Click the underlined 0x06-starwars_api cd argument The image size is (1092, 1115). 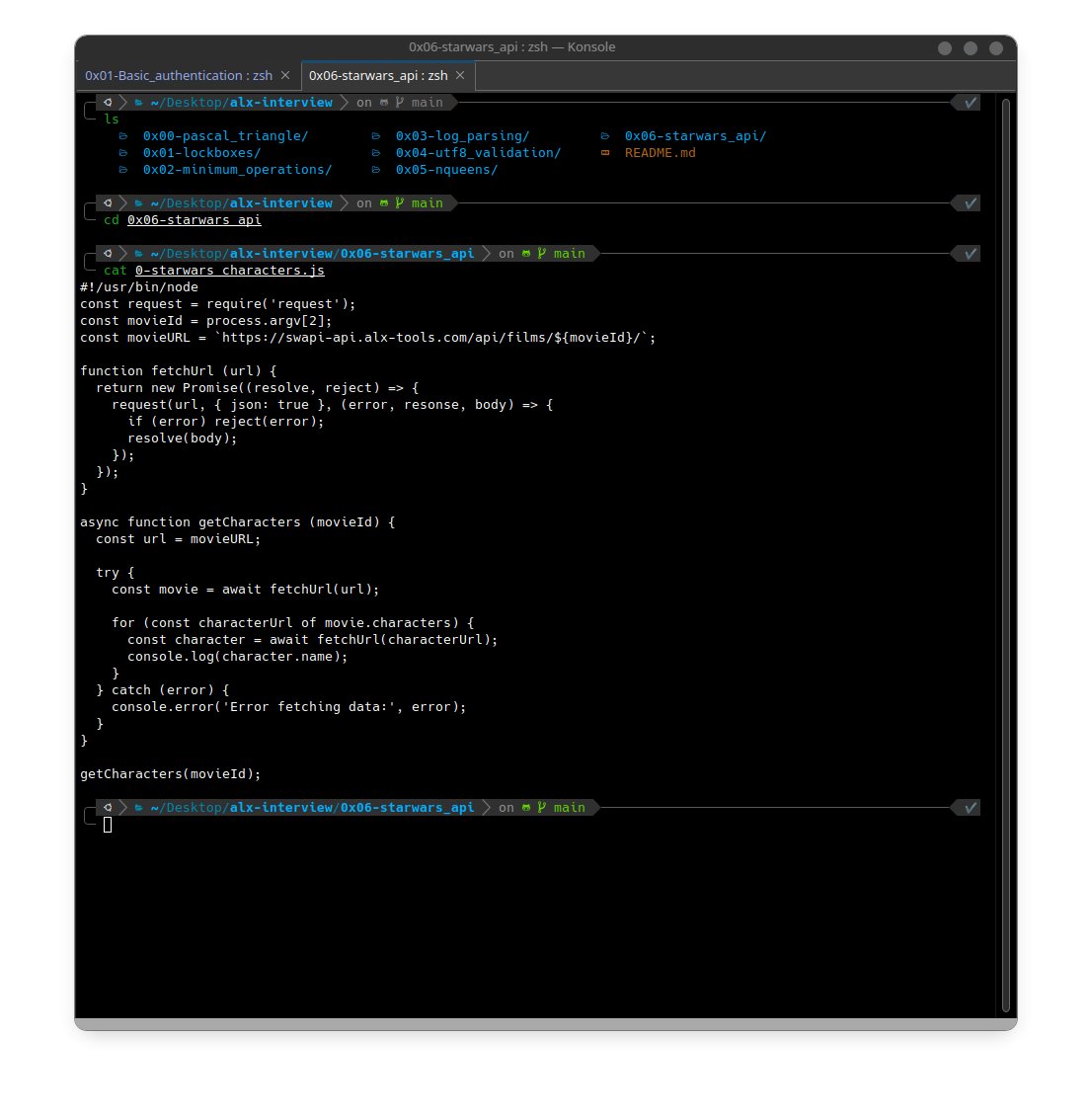(195, 219)
